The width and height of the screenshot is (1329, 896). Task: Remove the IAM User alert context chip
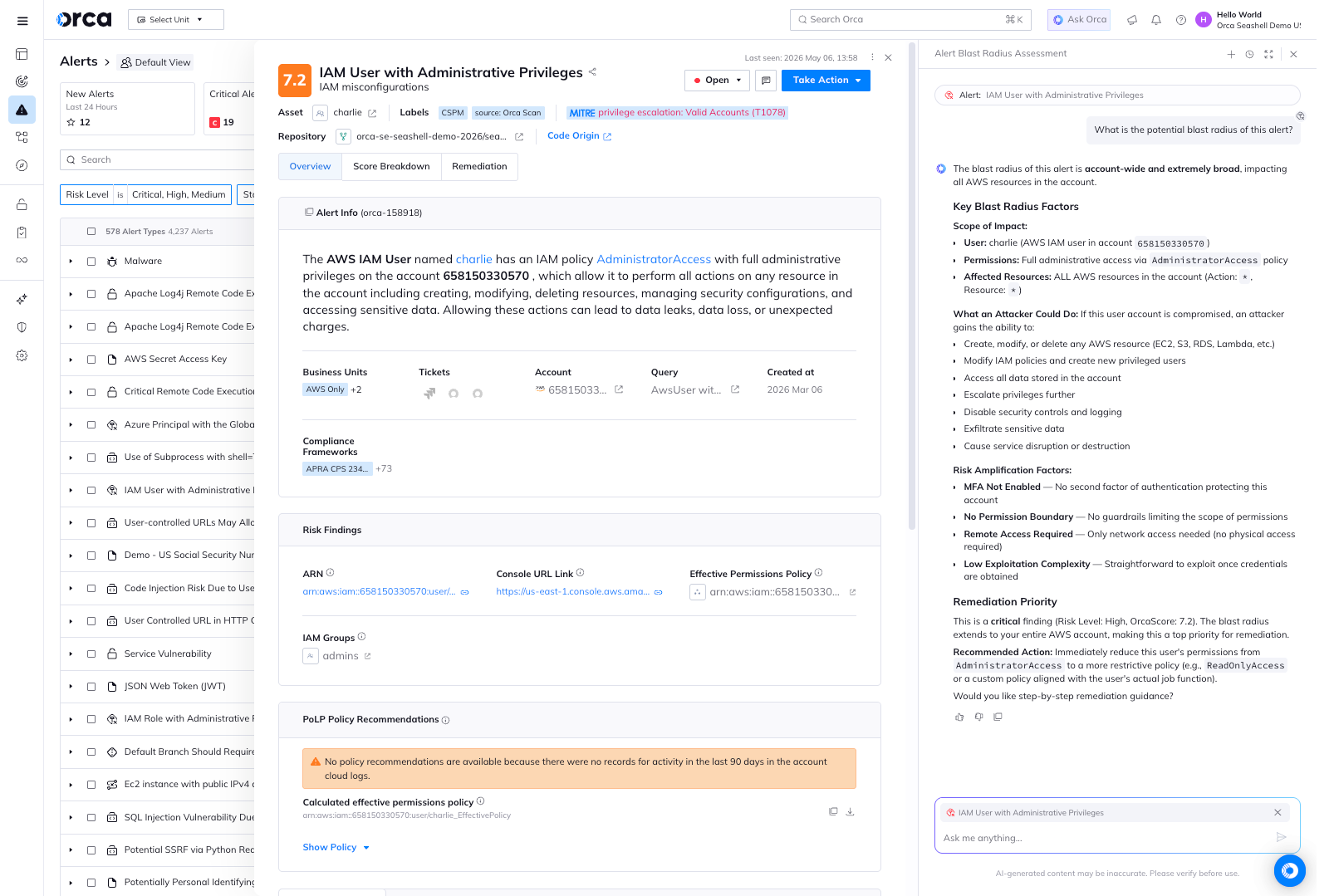pos(1278,813)
